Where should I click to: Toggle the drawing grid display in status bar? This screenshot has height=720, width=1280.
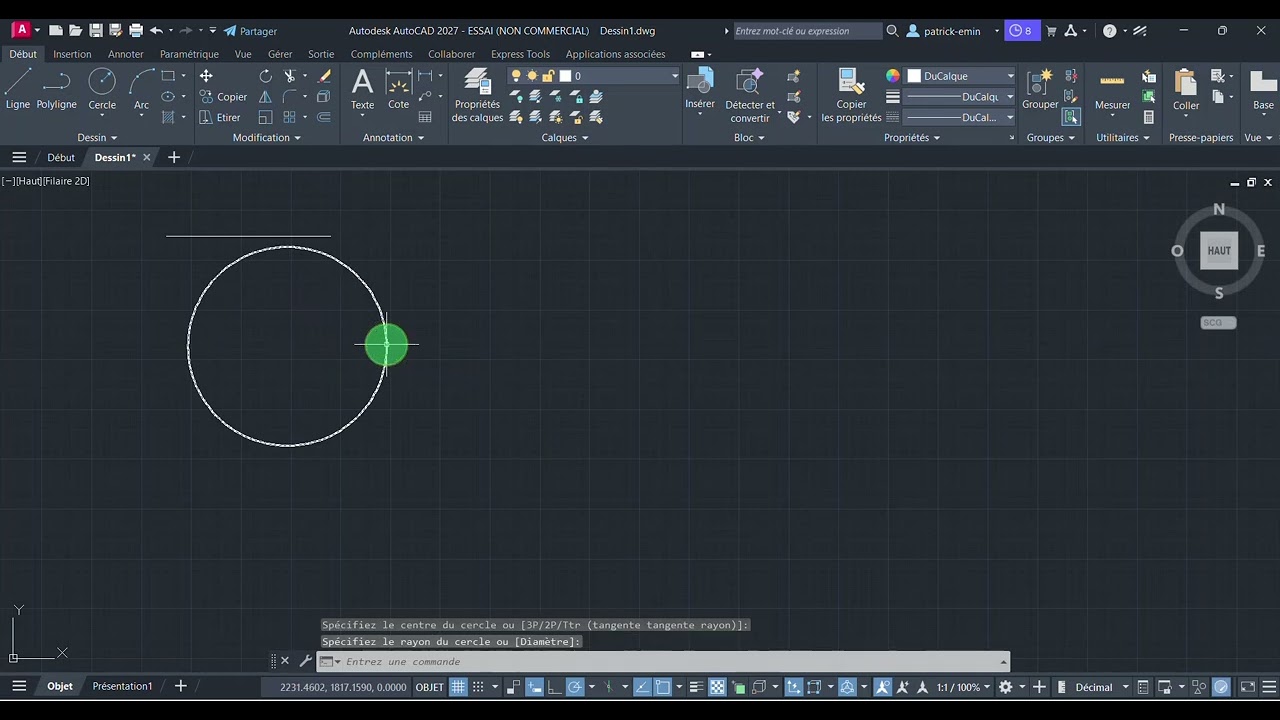pyautogui.click(x=458, y=687)
